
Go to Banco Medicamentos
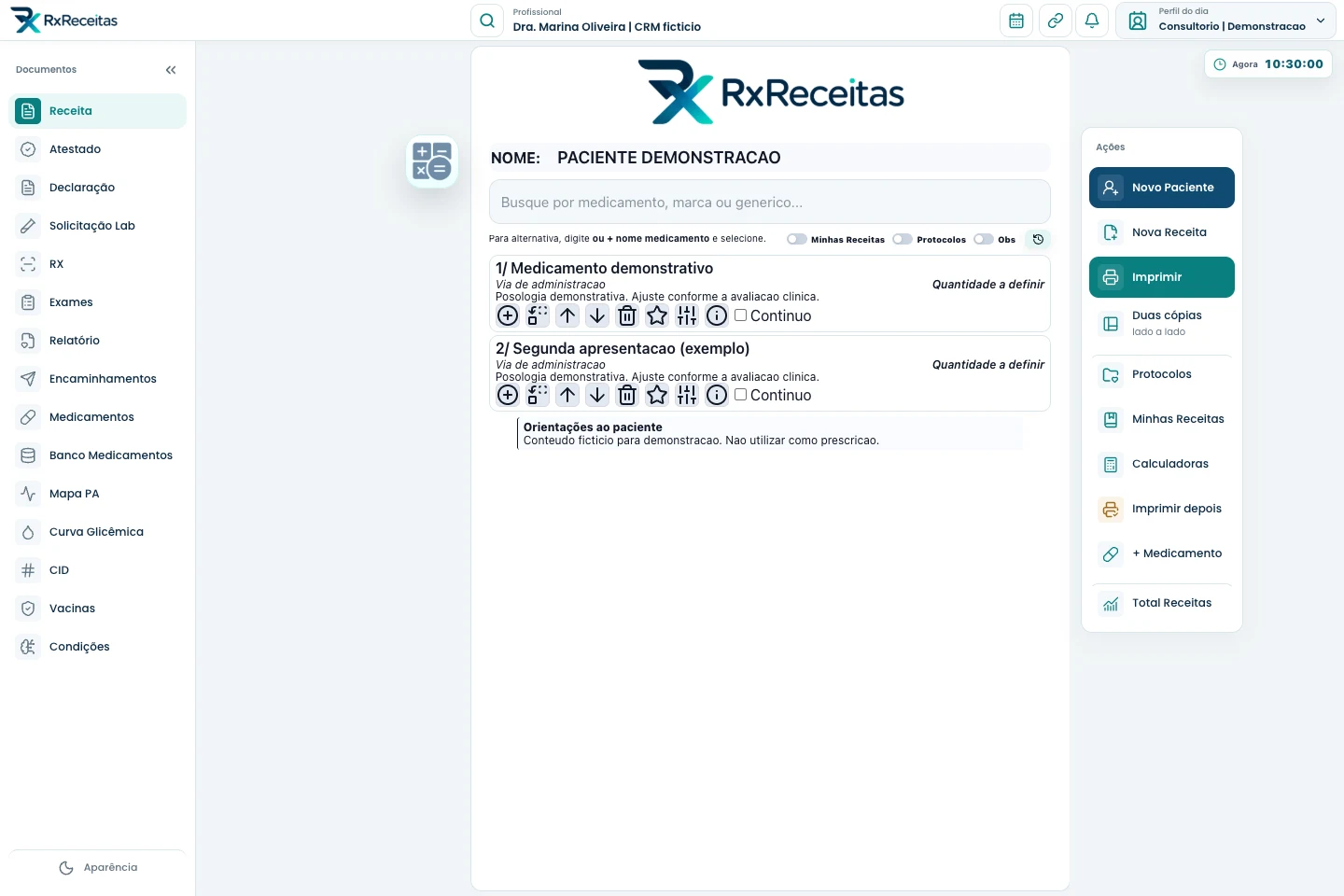97,455
